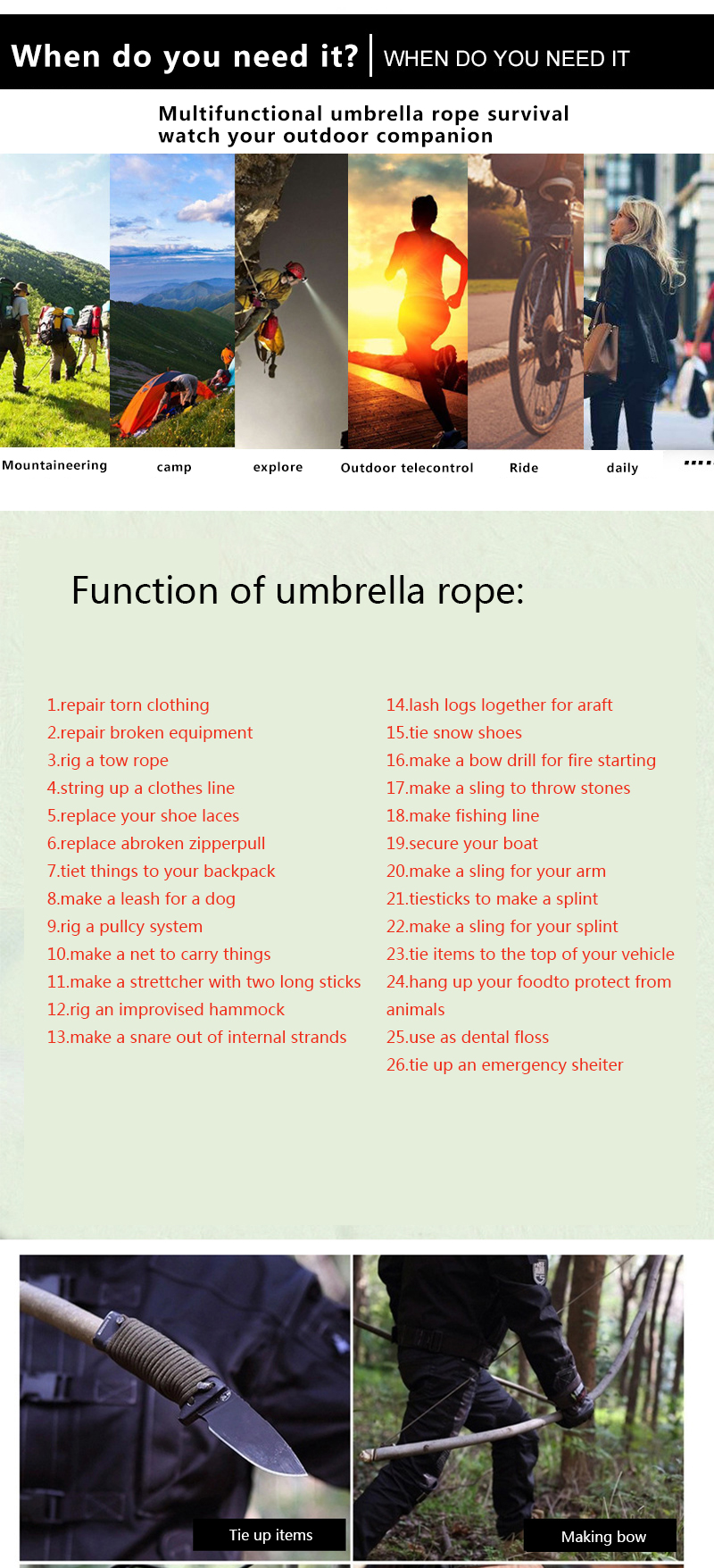Click the 'When do you need it?' heading

click(185, 56)
